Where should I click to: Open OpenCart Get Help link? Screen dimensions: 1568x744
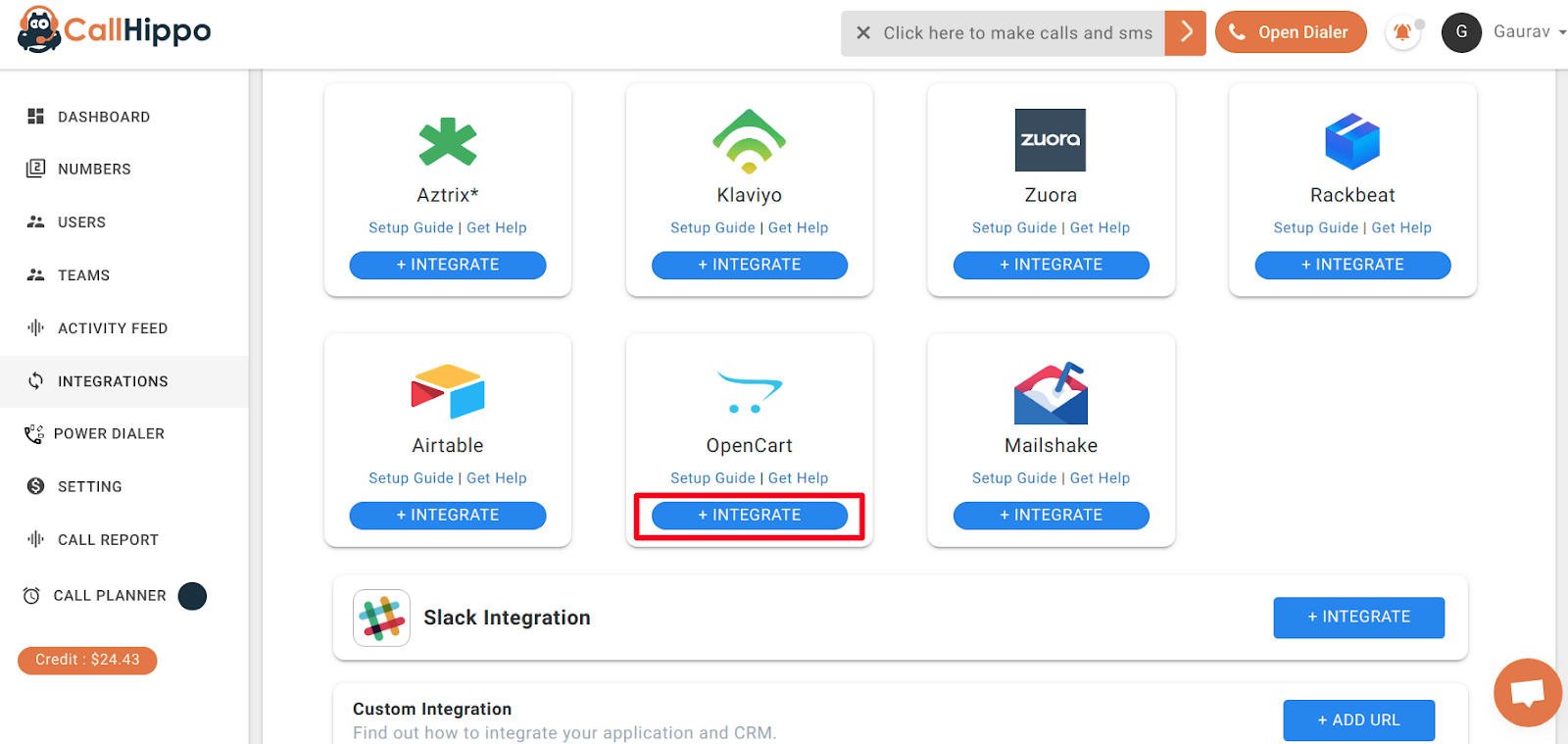798,478
